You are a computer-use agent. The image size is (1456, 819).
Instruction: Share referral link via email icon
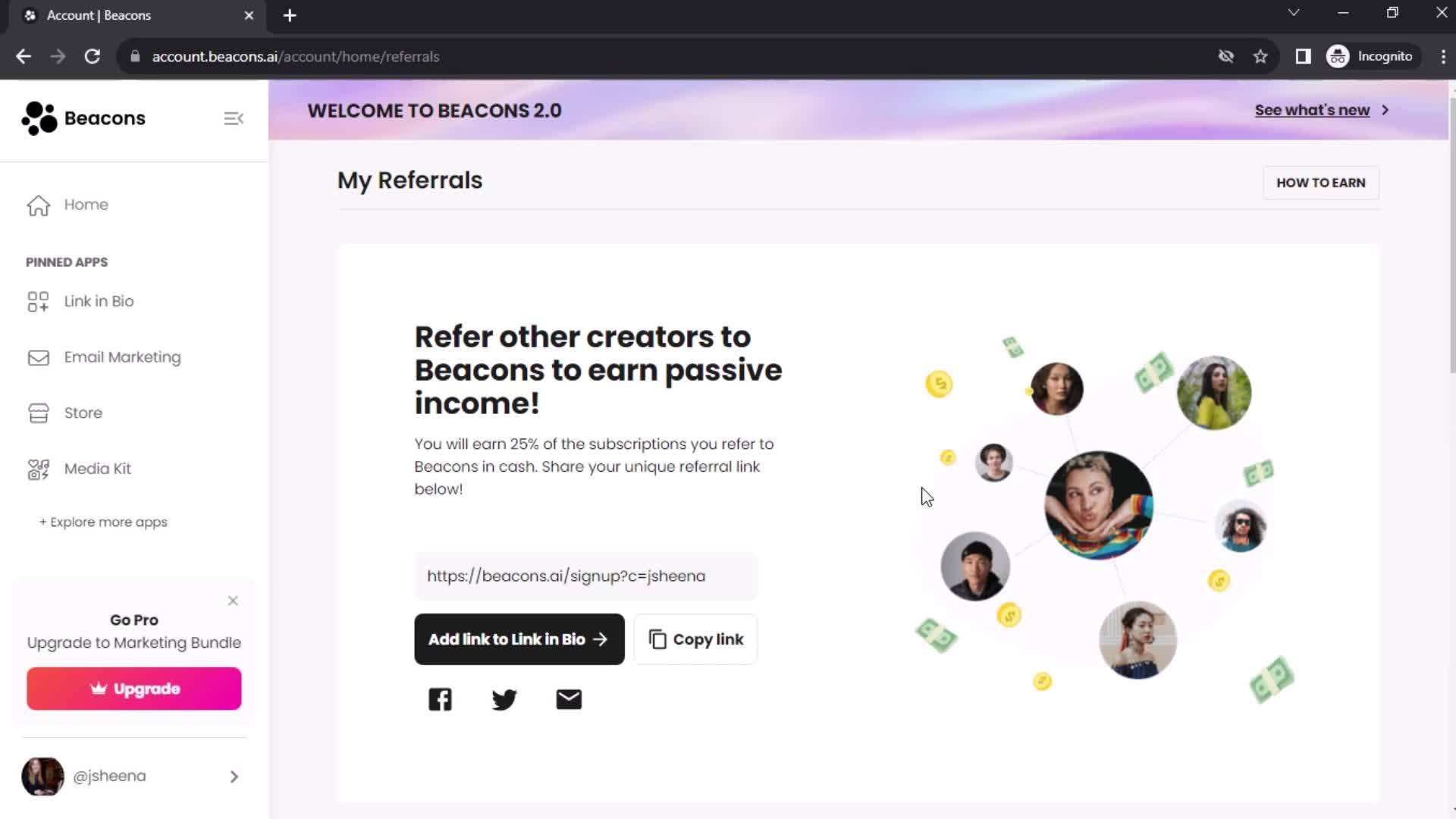click(569, 700)
